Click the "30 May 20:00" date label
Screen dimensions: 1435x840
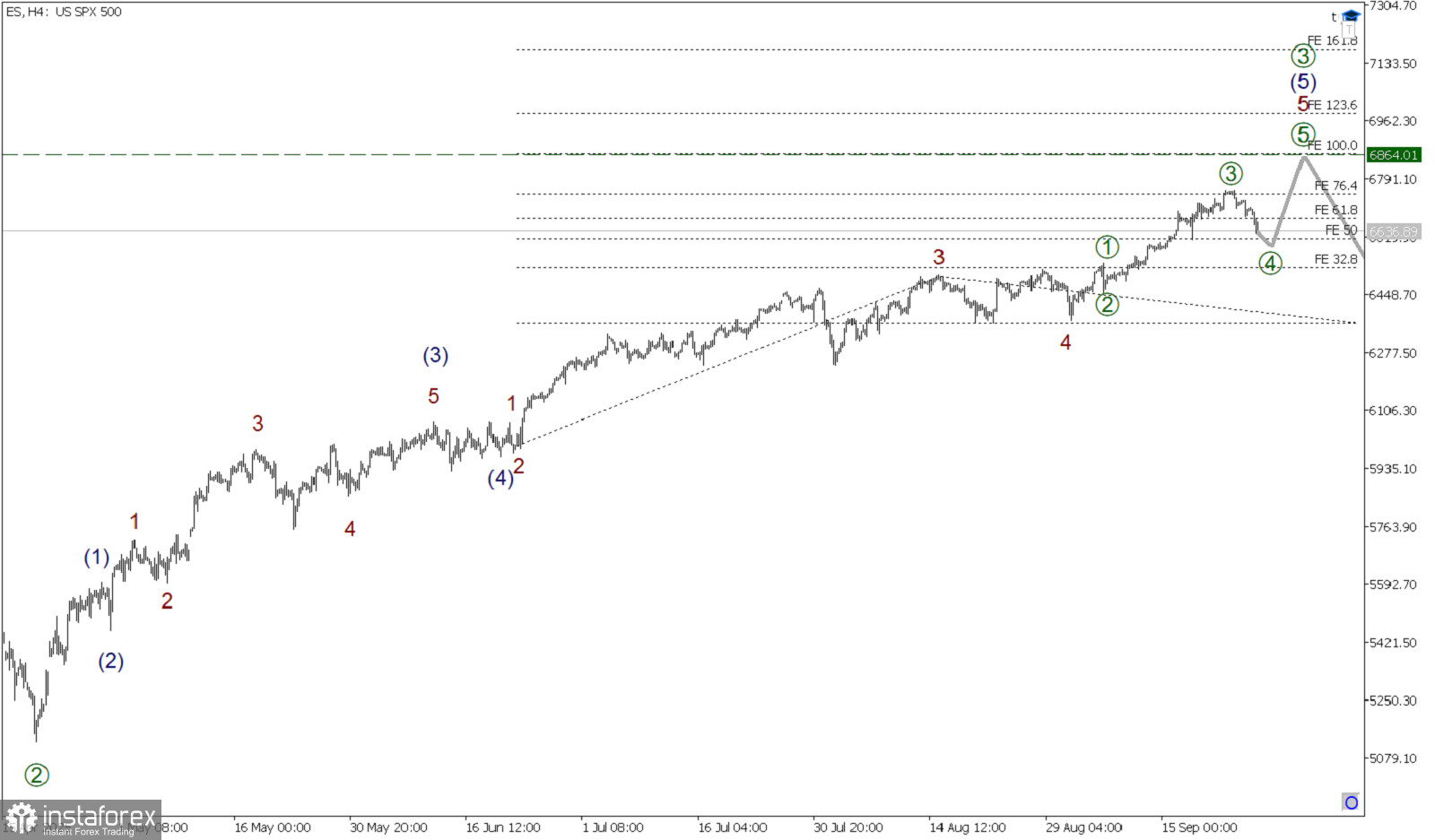click(x=388, y=827)
